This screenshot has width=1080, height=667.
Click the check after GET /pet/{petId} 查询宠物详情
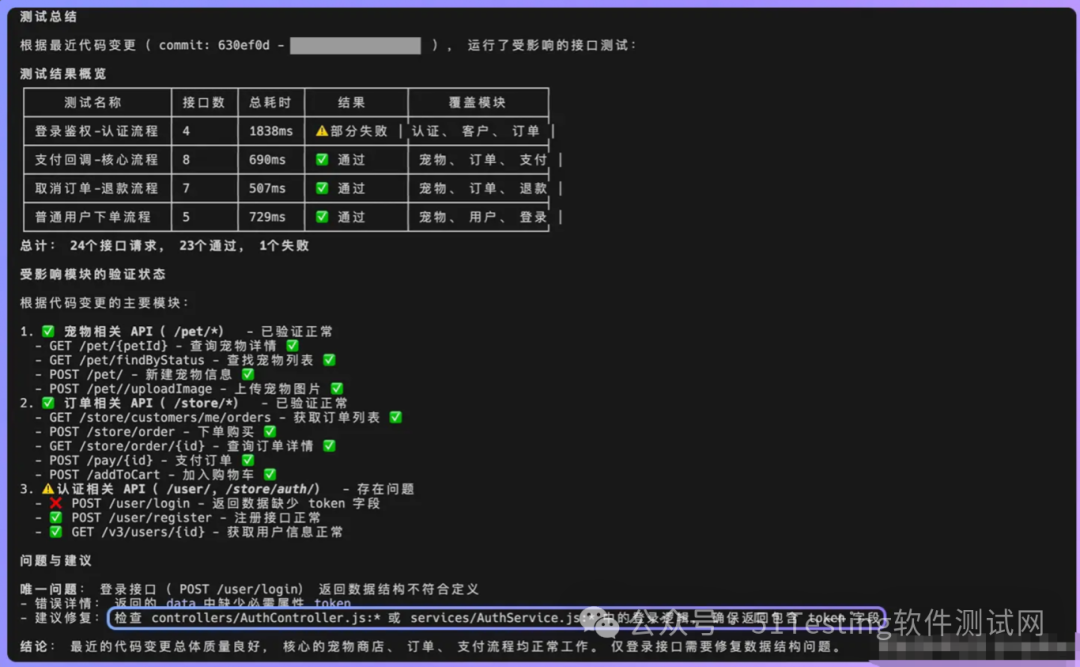click(293, 345)
